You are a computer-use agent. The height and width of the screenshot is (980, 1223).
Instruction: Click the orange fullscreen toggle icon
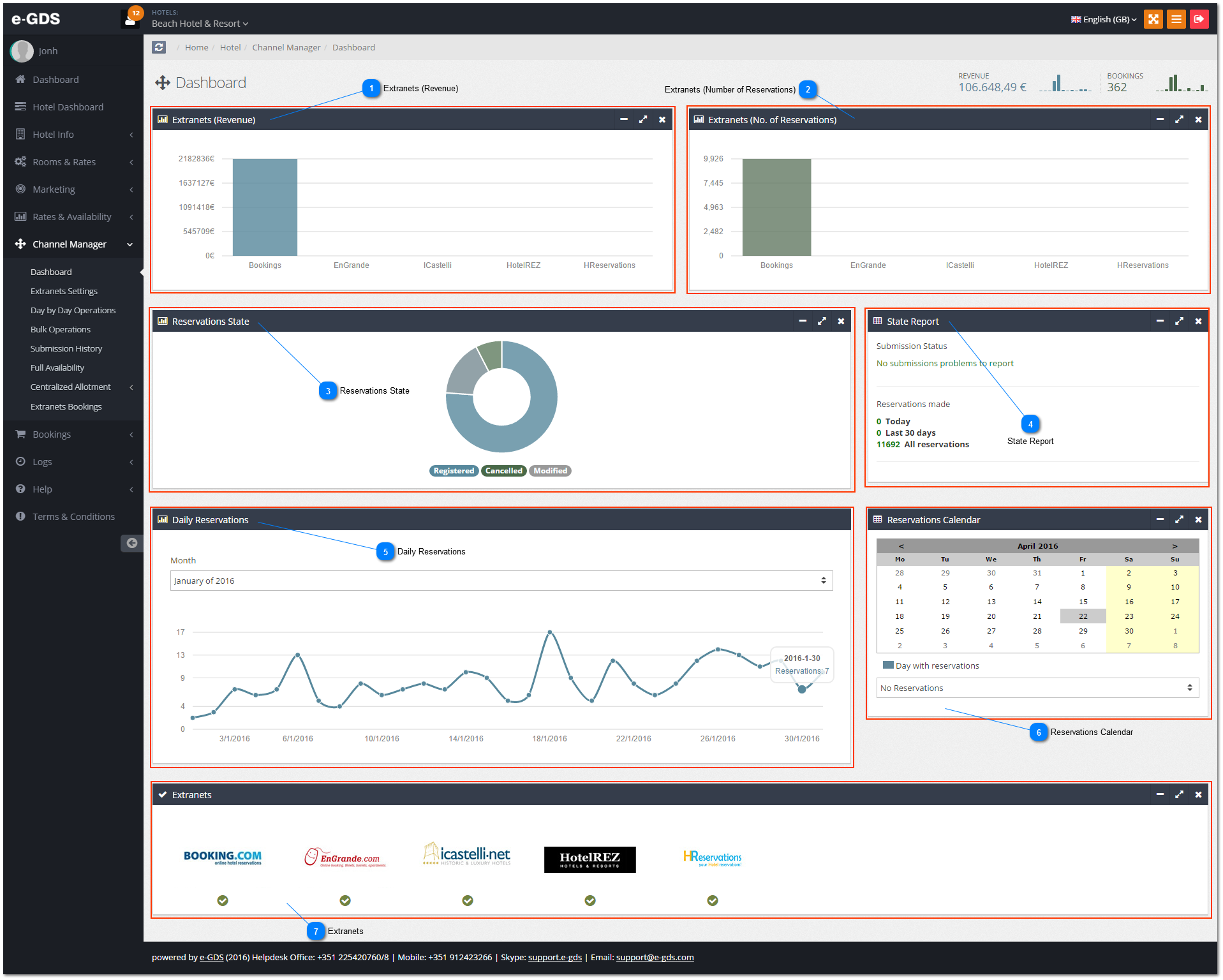[x=1153, y=19]
